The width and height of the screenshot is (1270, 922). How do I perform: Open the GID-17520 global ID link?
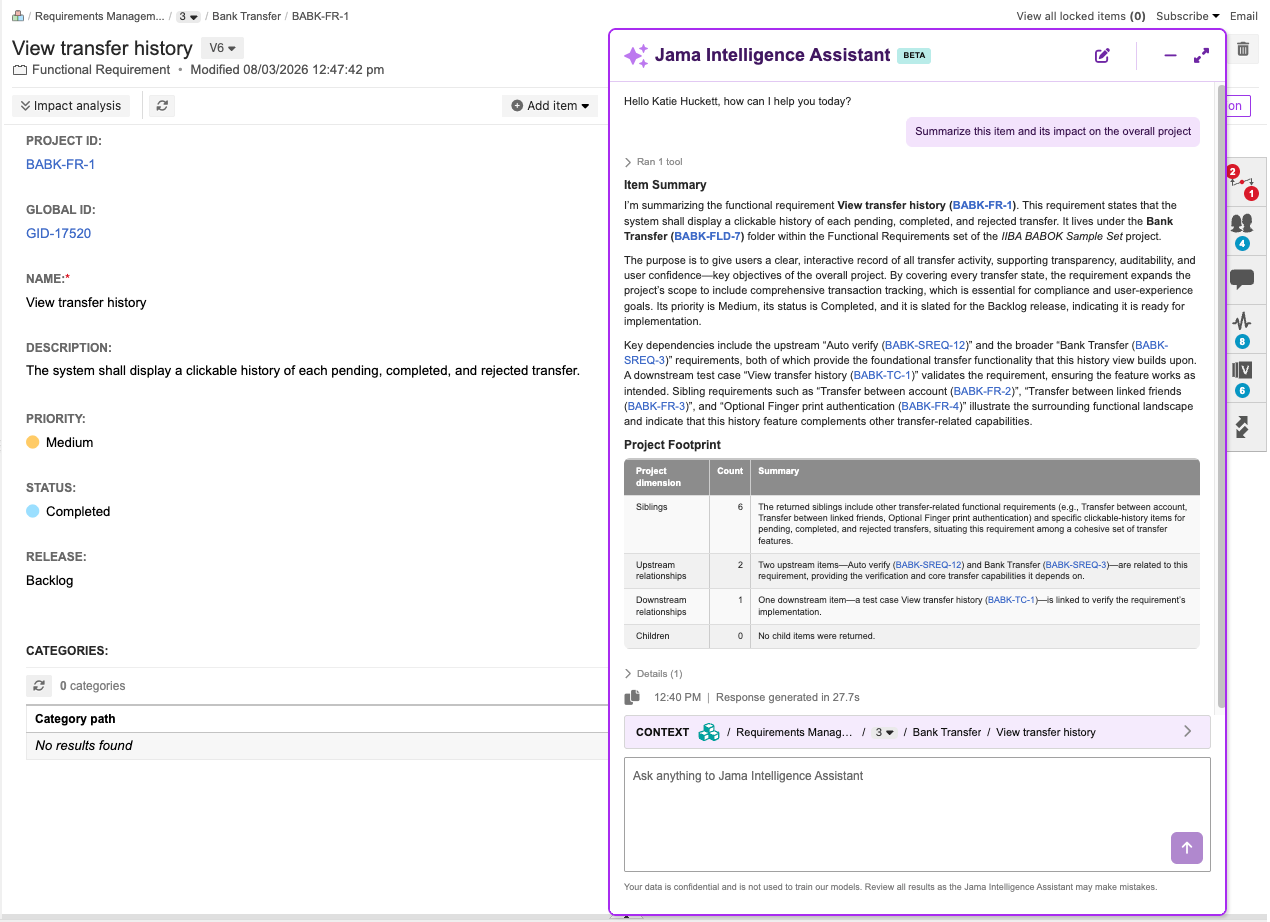59,233
